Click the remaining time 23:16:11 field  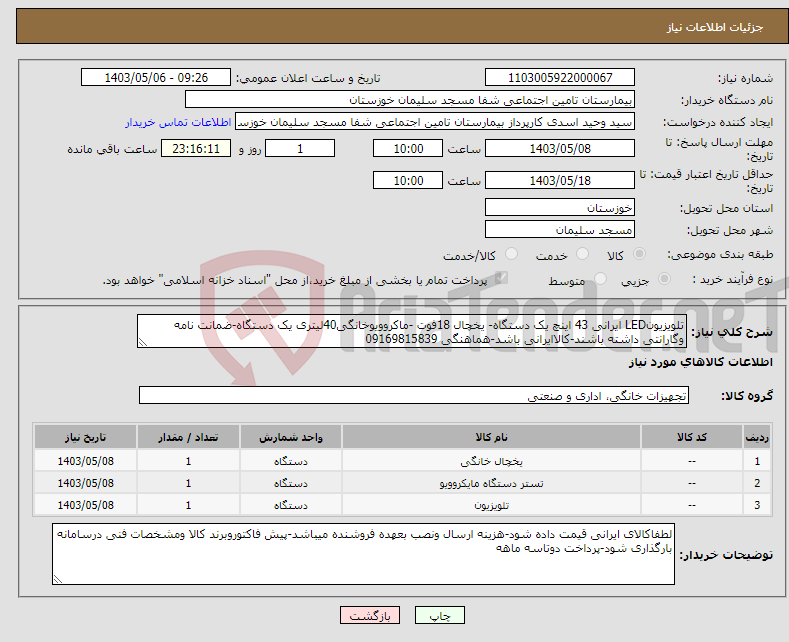tap(196, 148)
